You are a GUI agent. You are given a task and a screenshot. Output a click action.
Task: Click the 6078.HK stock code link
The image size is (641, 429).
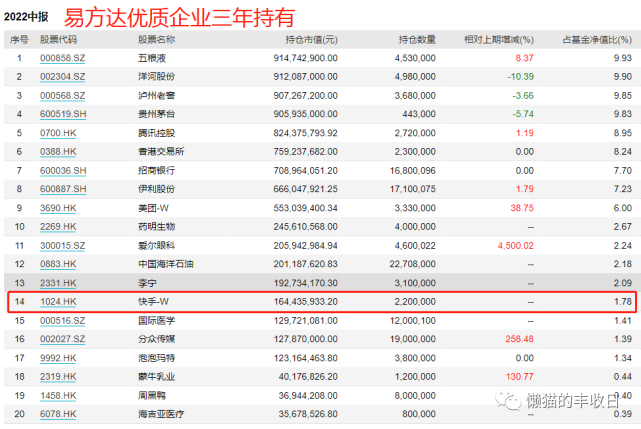click(x=58, y=413)
